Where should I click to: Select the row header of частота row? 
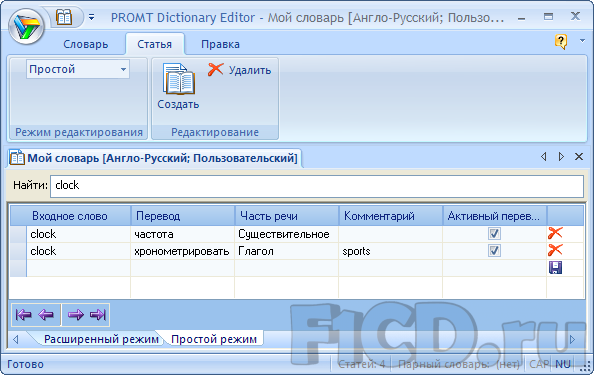point(18,234)
